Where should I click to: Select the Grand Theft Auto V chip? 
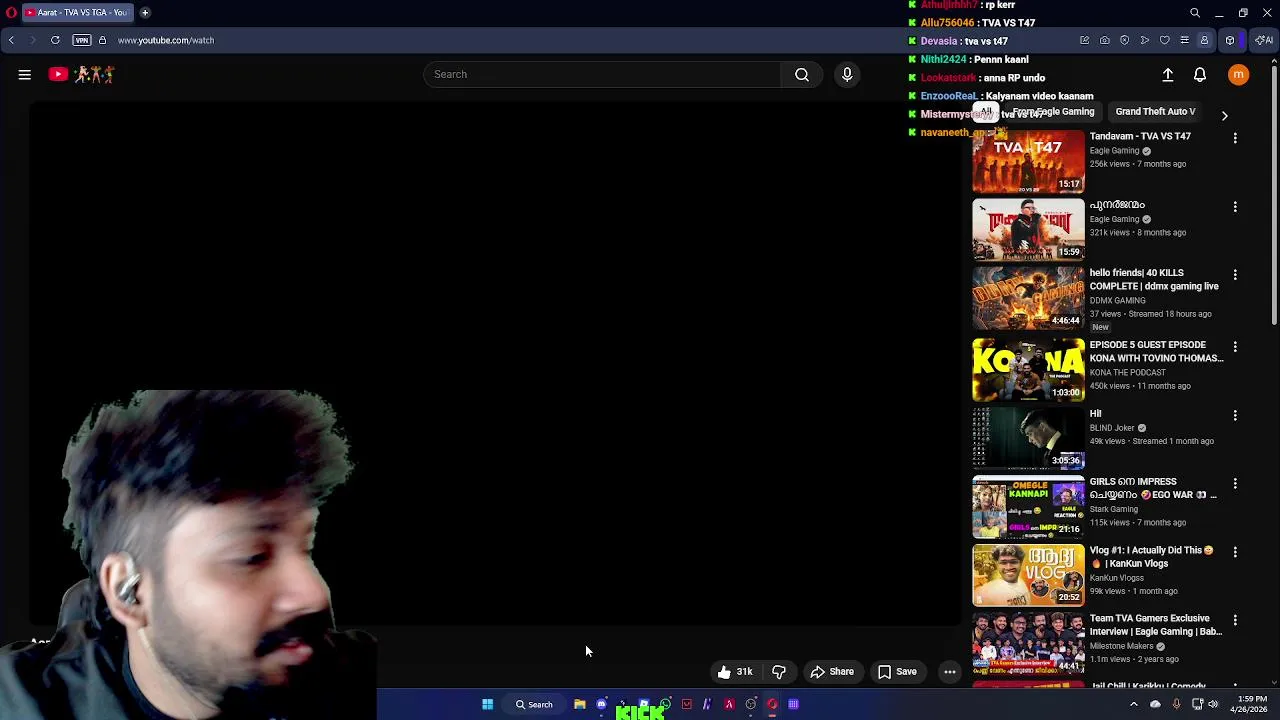pyautogui.click(x=1155, y=112)
